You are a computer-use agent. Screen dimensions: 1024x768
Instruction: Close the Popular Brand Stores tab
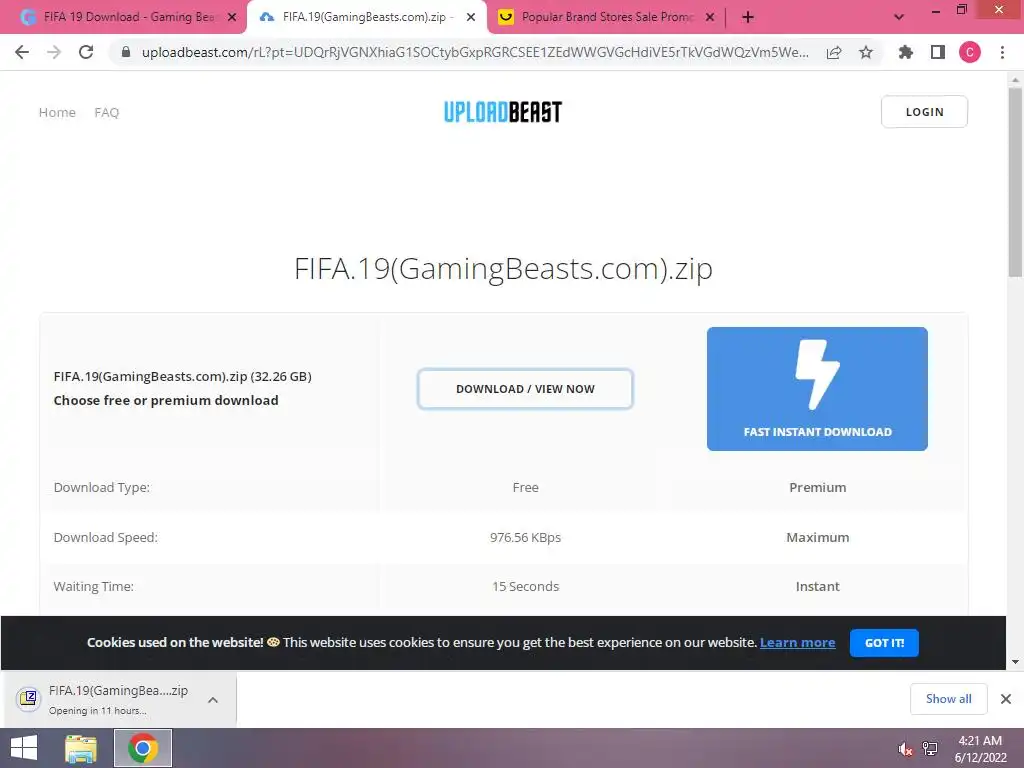pos(710,18)
